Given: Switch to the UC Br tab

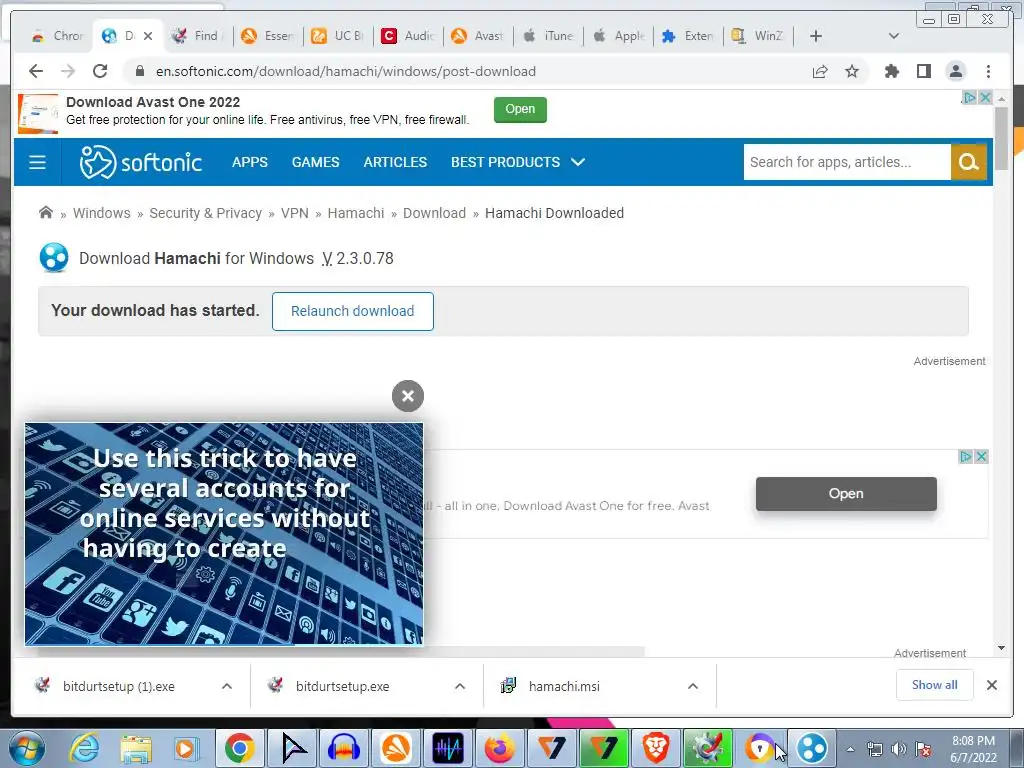Looking at the screenshot, I should (338, 36).
